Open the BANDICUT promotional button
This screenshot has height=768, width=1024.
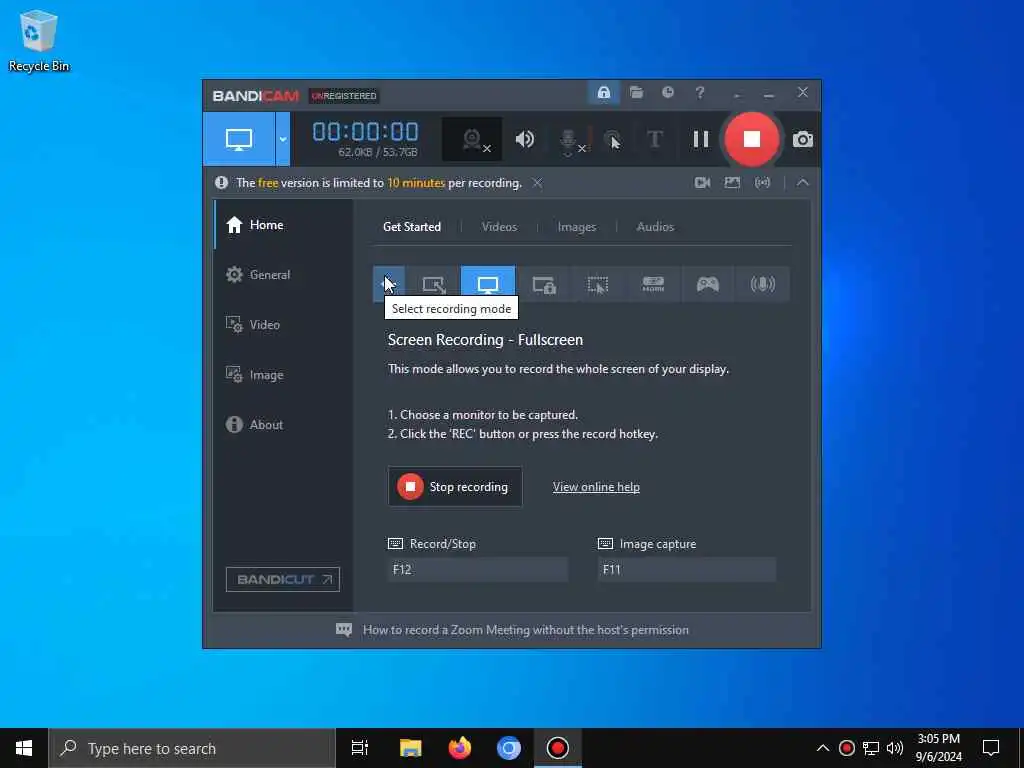[283, 579]
